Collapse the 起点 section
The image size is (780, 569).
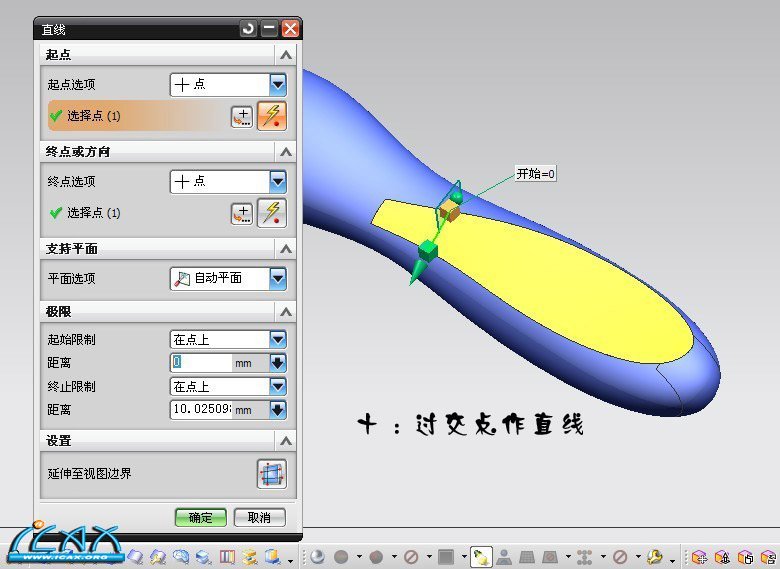[x=286, y=55]
